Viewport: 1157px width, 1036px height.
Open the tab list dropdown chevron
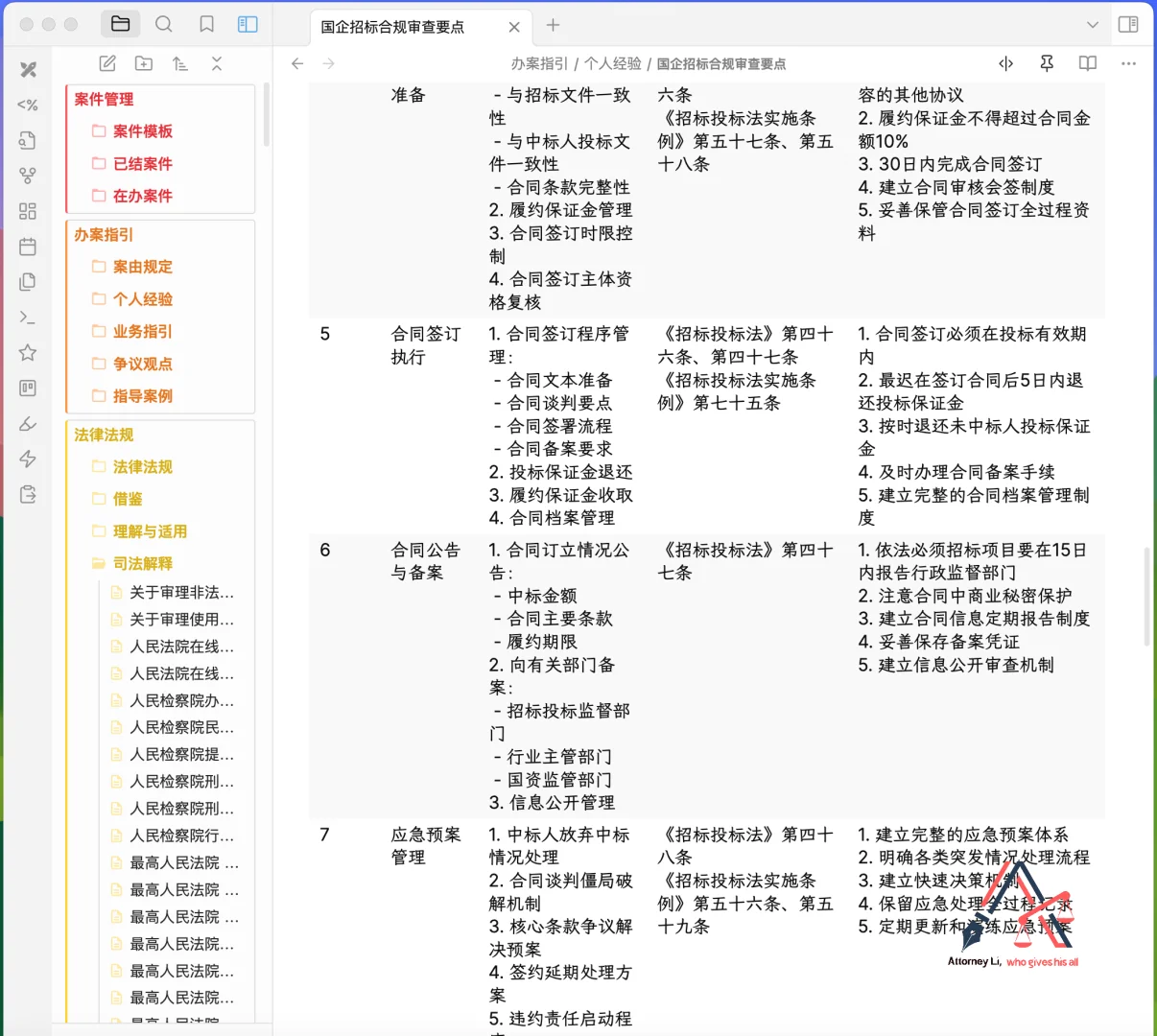coord(1093,24)
